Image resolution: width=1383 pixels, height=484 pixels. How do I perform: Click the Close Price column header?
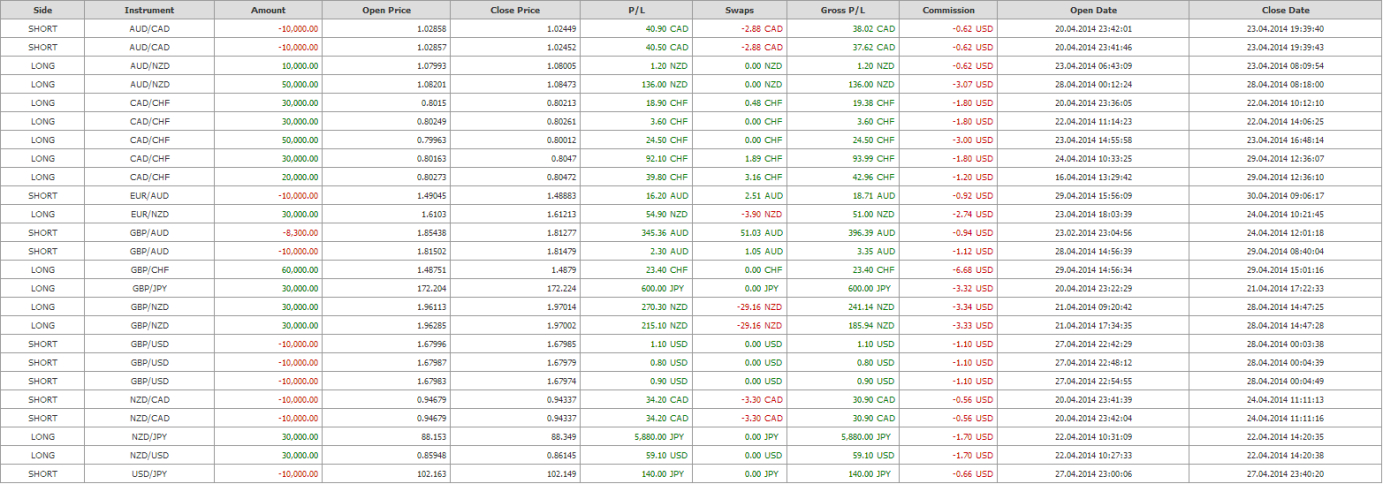click(515, 10)
